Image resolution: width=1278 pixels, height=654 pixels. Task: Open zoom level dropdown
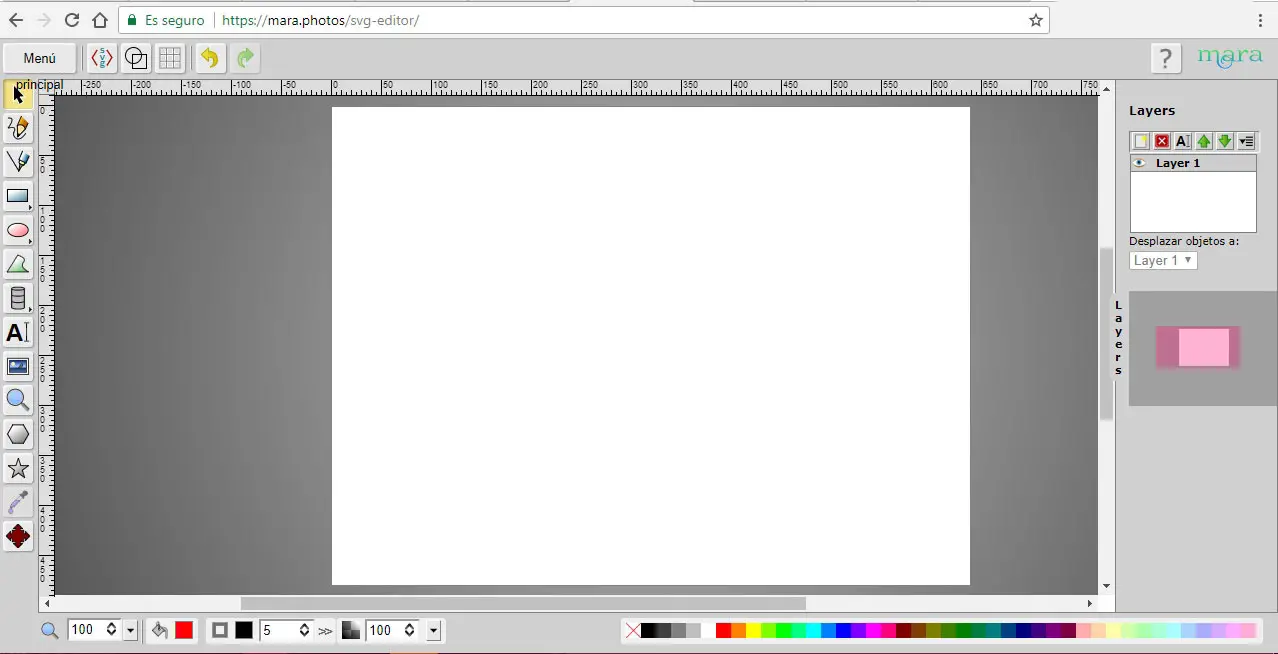(x=130, y=631)
